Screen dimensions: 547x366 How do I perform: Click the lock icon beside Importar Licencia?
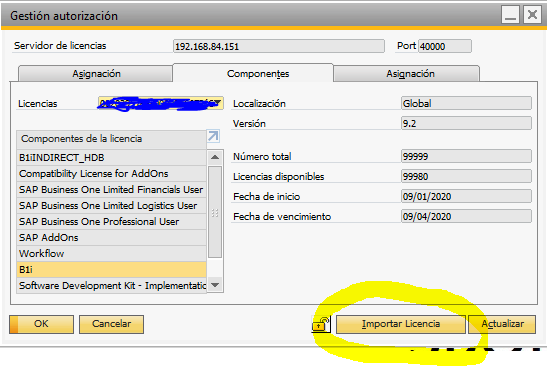[x=321, y=324]
